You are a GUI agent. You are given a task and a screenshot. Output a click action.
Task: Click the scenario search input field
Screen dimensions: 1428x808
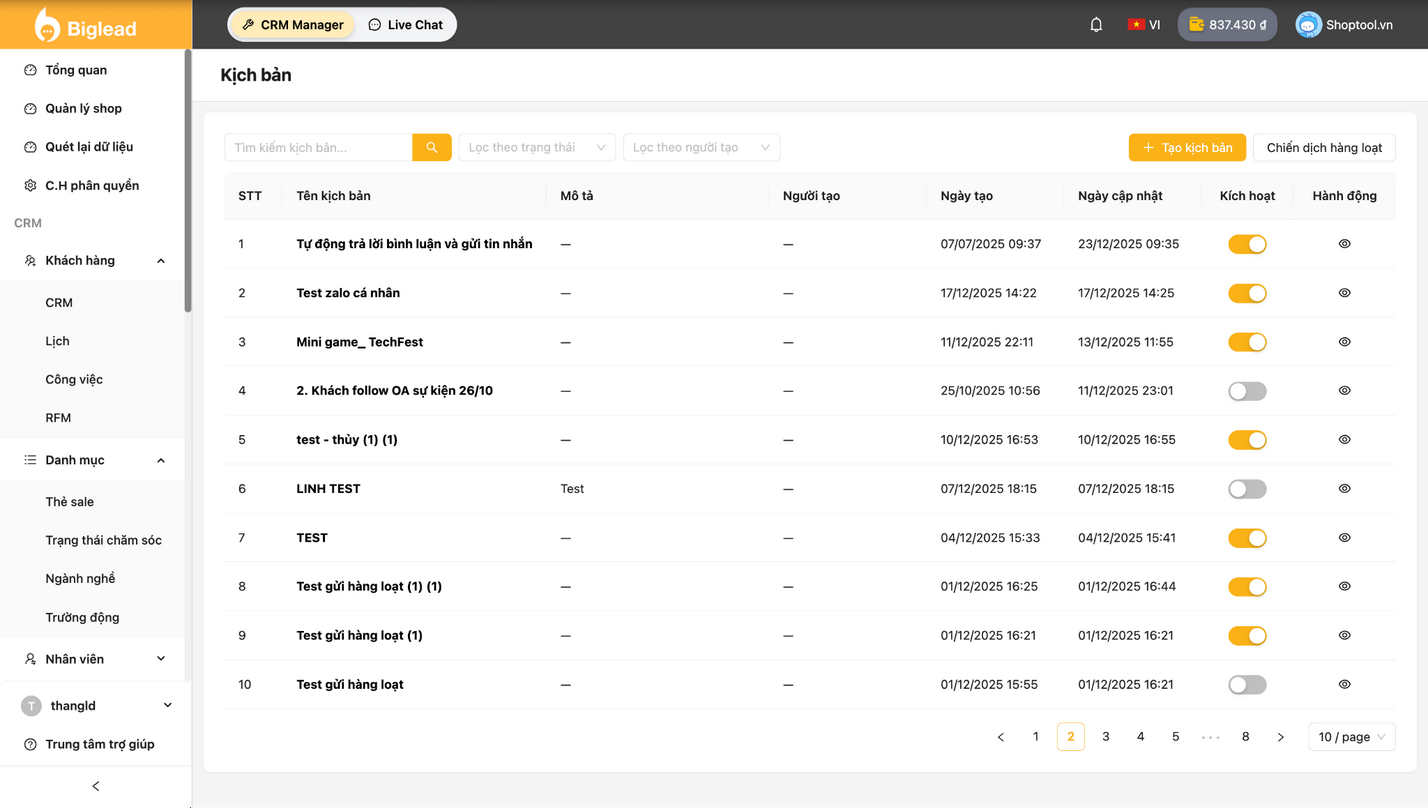click(x=318, y=147)
